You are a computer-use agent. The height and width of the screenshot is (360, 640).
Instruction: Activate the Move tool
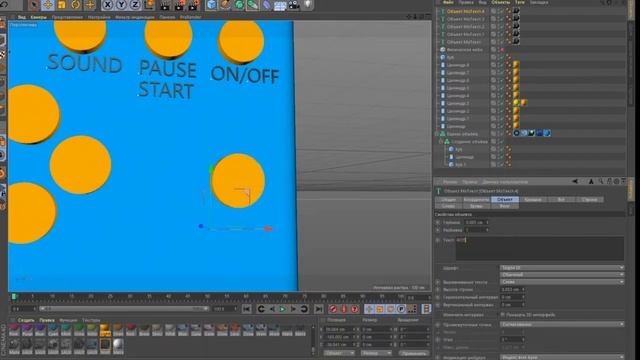coord(48,5)
